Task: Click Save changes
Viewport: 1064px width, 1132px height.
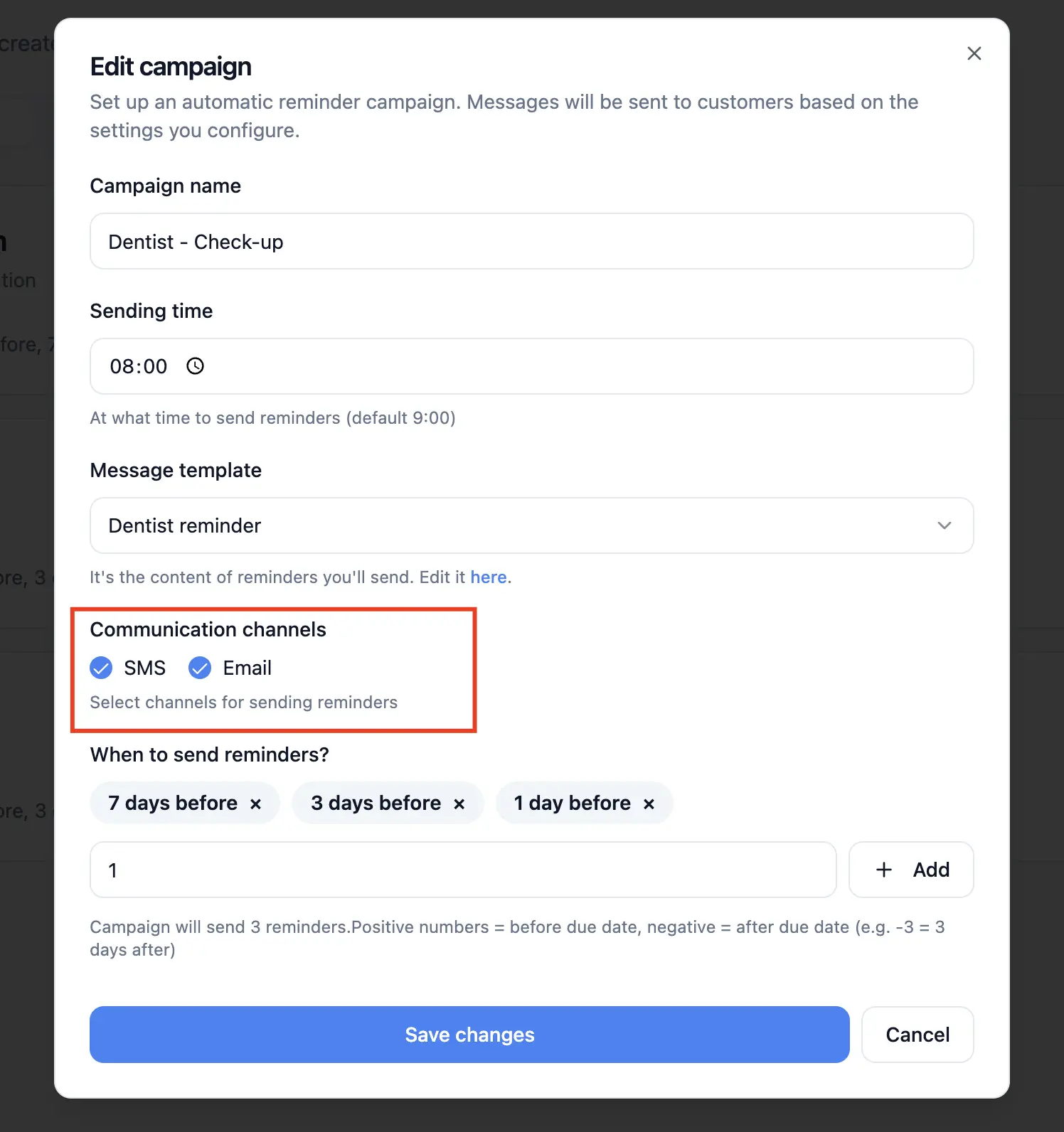Action: pyautogui.click(x=469, y=1035)
